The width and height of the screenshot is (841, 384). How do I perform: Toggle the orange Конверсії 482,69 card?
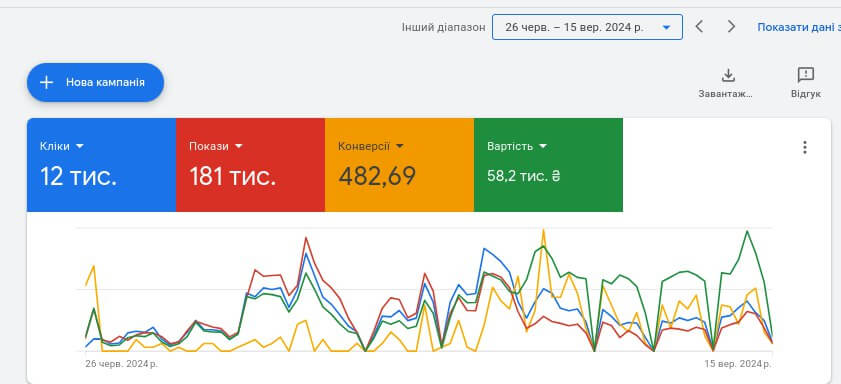click(x=400, y=165)
